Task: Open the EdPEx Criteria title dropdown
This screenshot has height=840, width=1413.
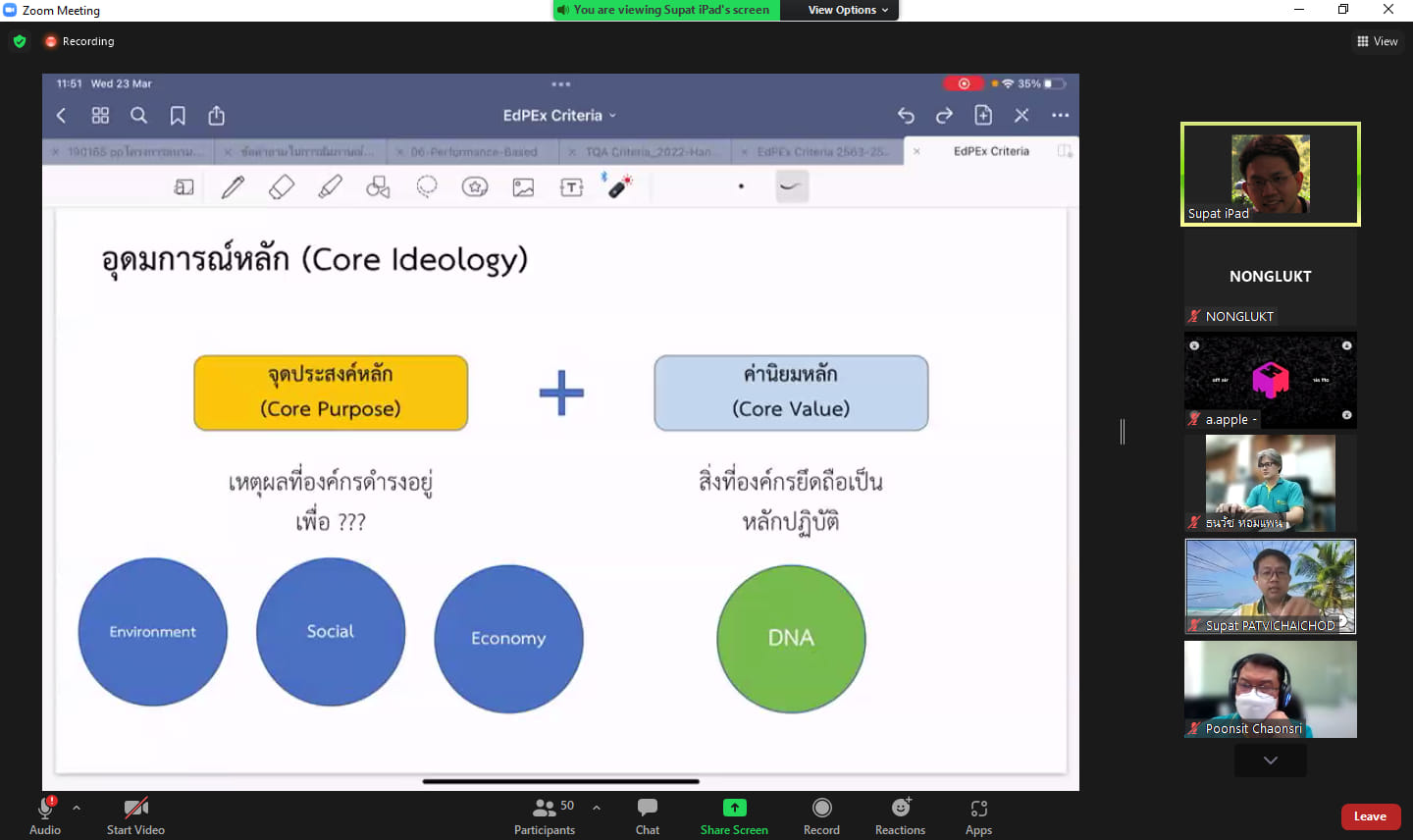Action: point(560,116)
